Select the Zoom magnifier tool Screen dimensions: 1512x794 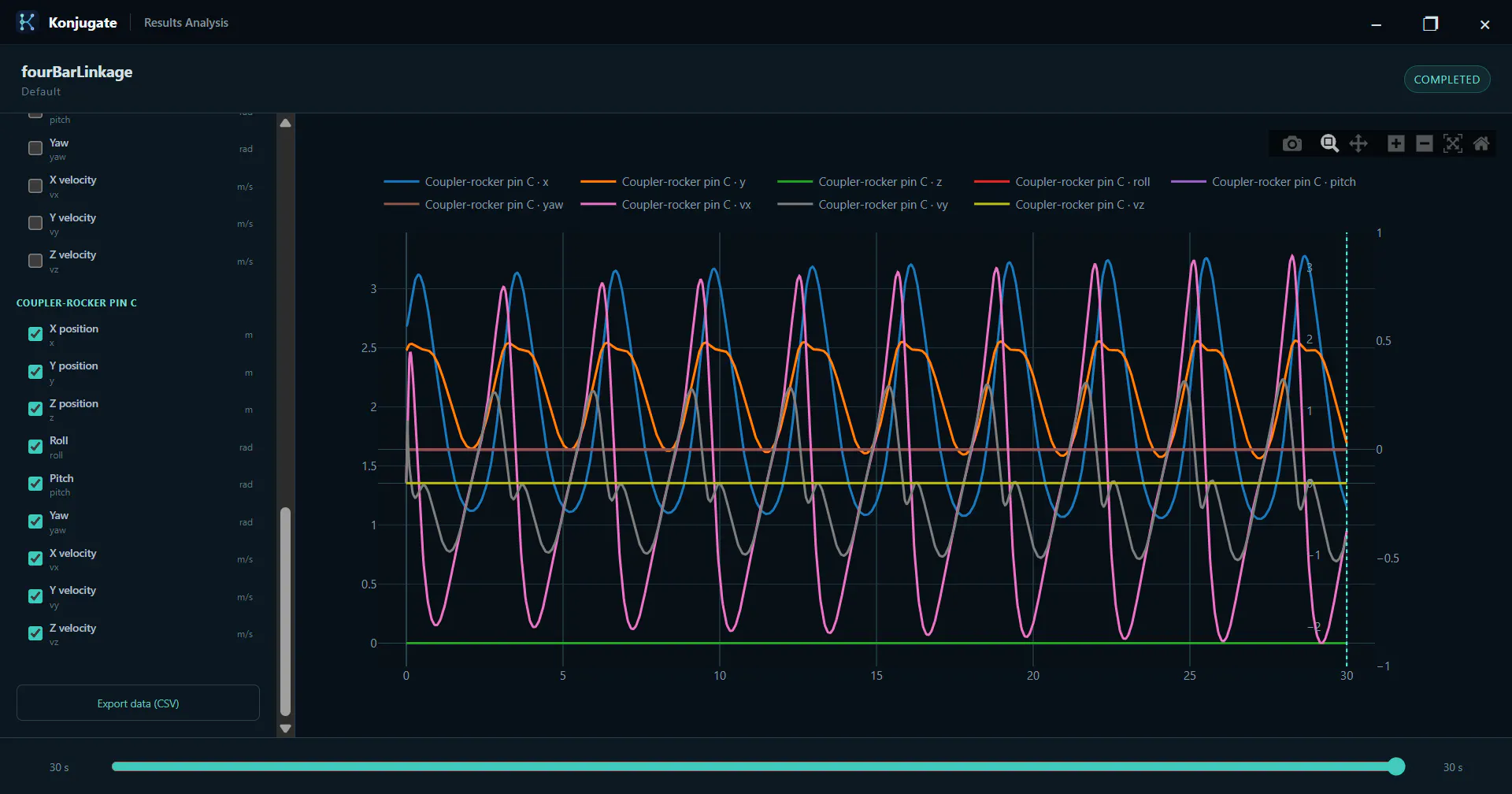pyautogui.click(x=1329, y=143)
